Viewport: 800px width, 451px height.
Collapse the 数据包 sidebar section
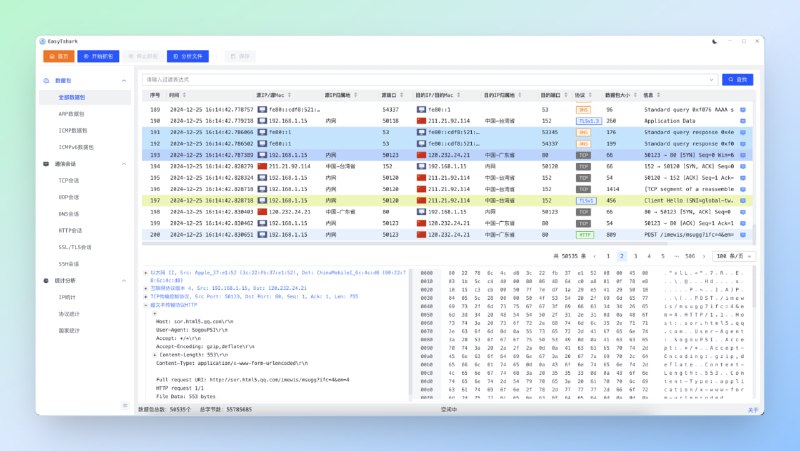124,80
